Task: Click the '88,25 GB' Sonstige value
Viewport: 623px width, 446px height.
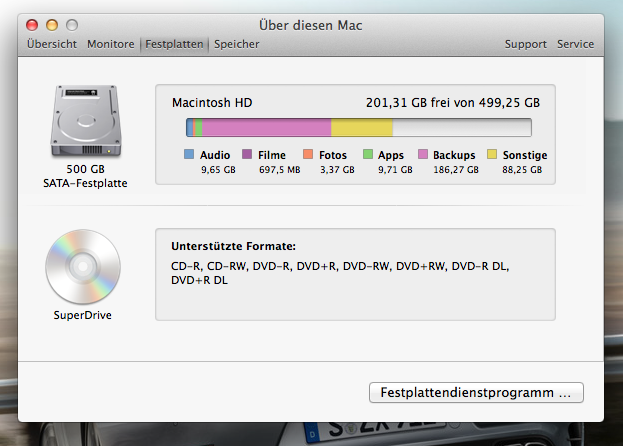Action: [x=522, y=170]
